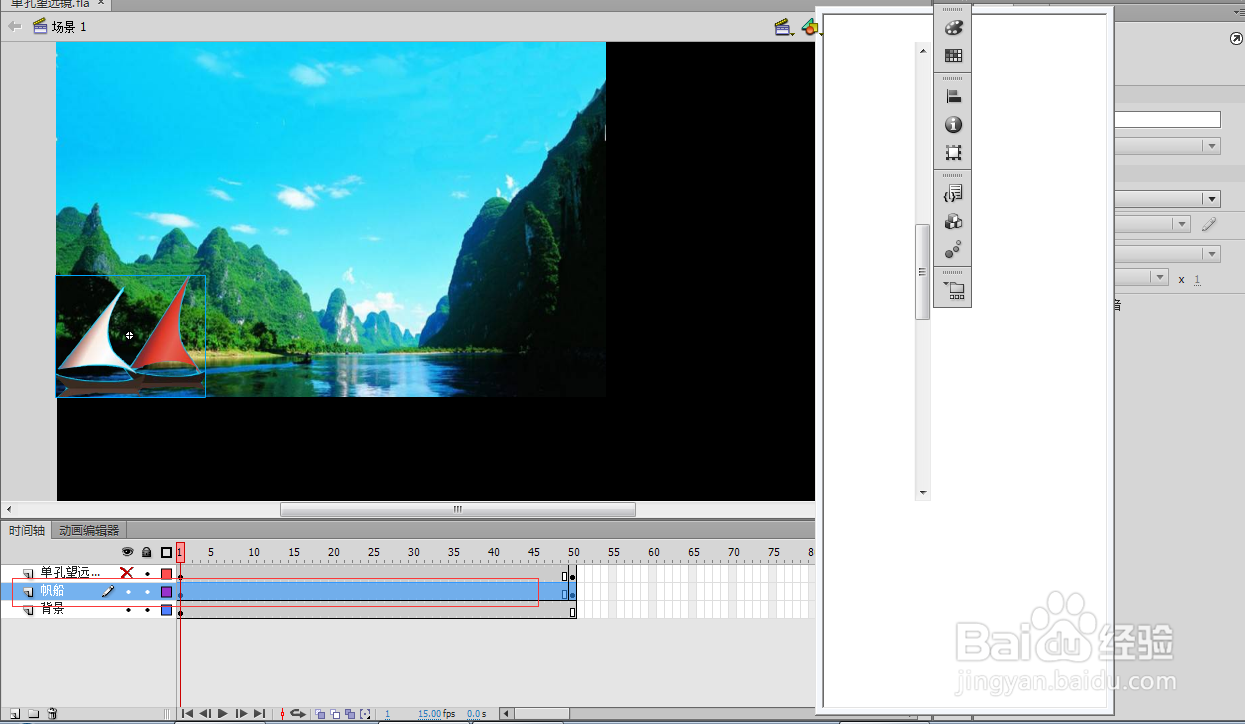Image resolution: width=1245 pixels, height=724 pixels.
Task: Step forward one frame
Action: click(241, 714)
